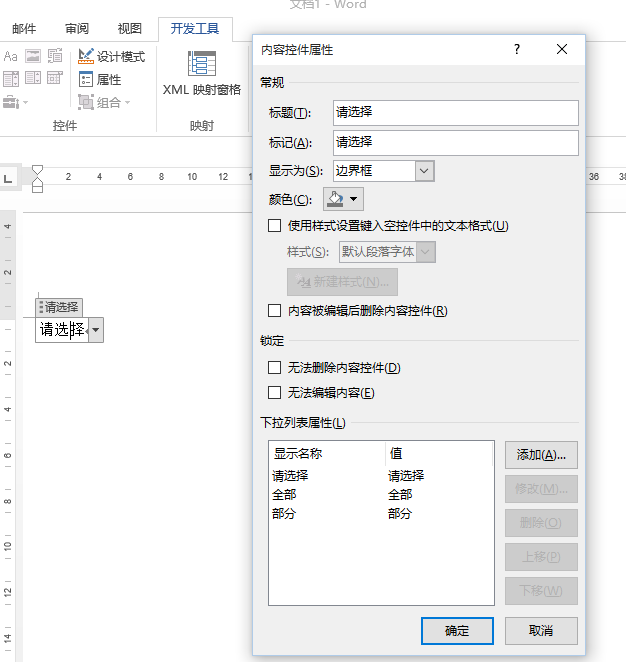This screenshot has height=662, width=626.
Task: Confirm with the 确定 button
Action: coord(457,631)
